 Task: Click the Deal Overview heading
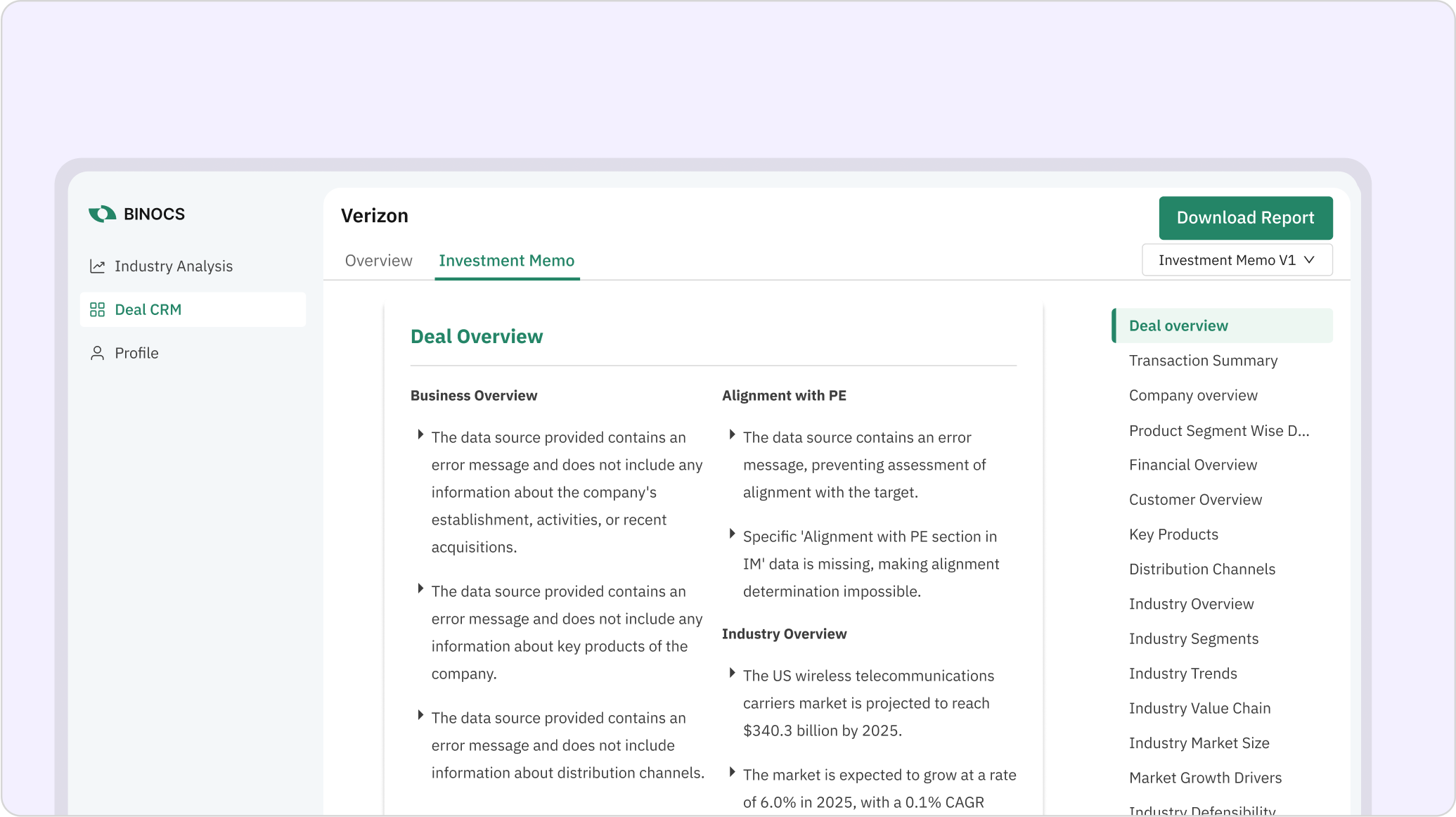tap(477, 337)
